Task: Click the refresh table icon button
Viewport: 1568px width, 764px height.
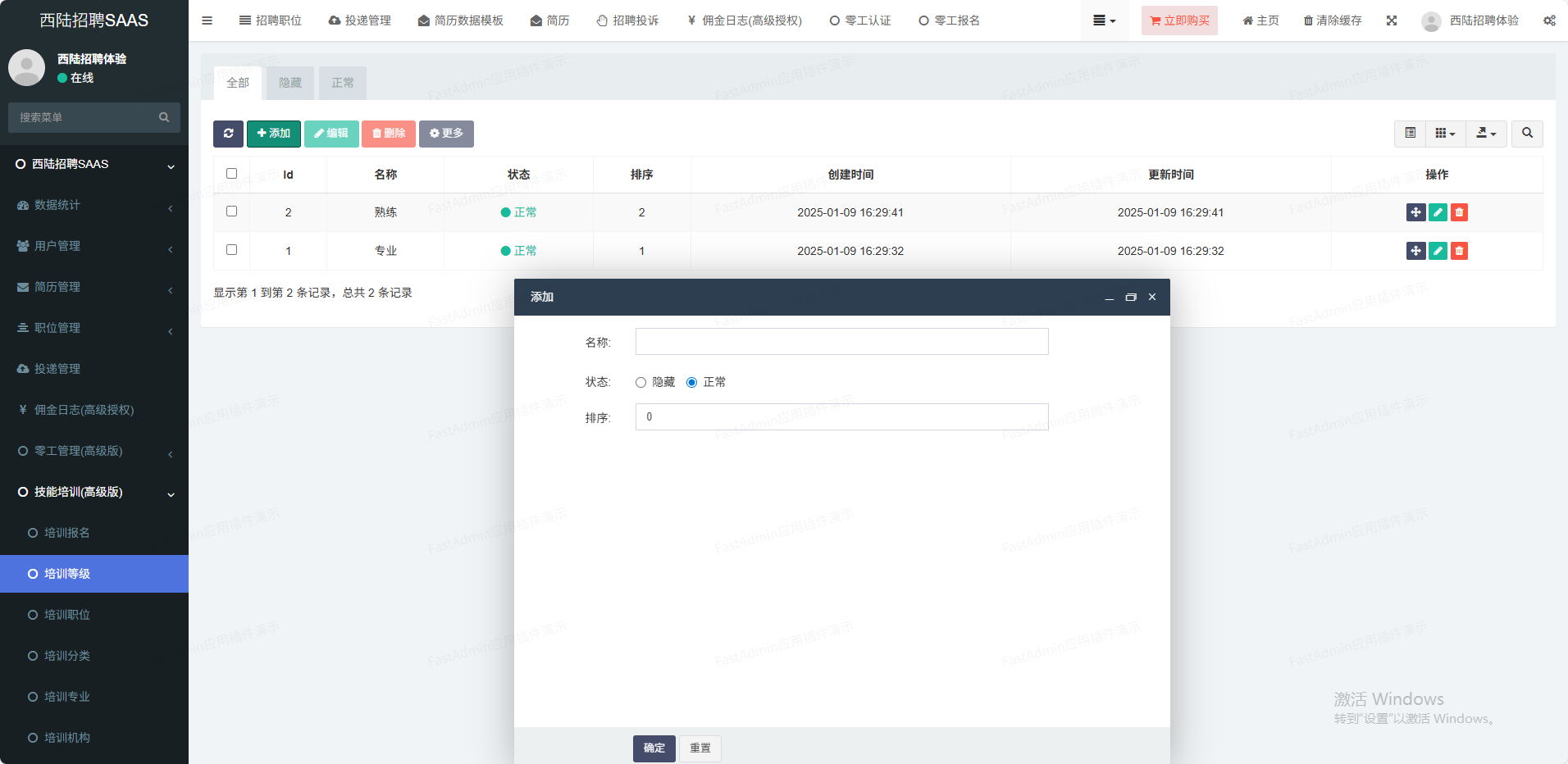Action: (228, 134)
